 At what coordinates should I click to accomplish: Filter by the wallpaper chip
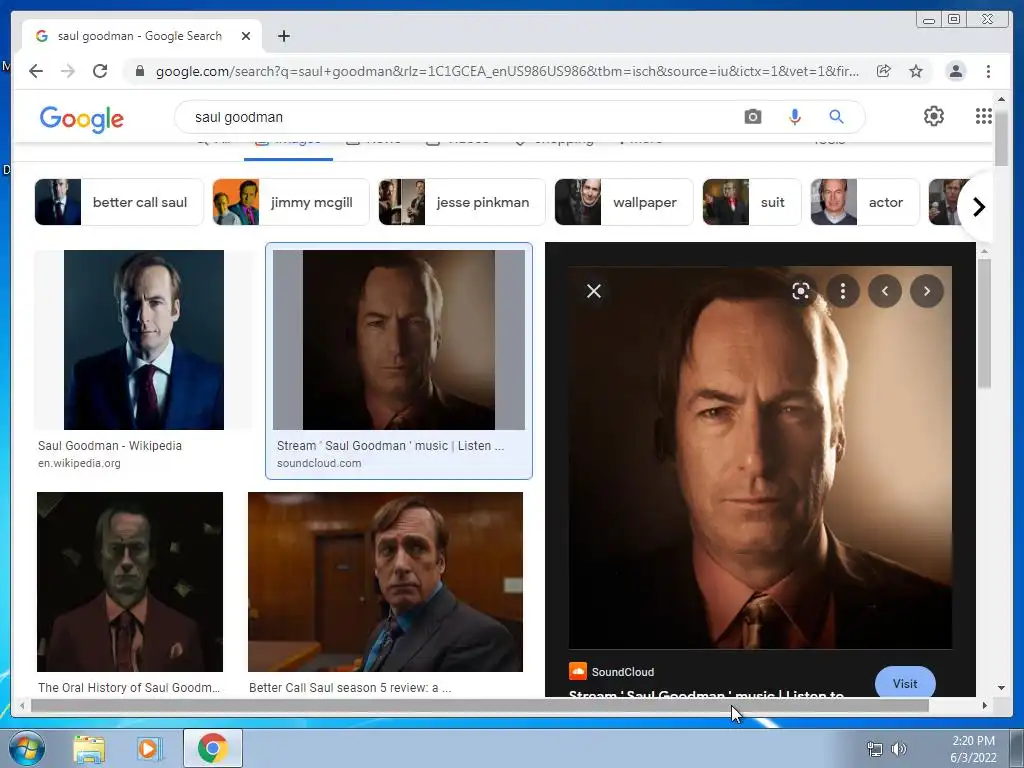[624, 202]
